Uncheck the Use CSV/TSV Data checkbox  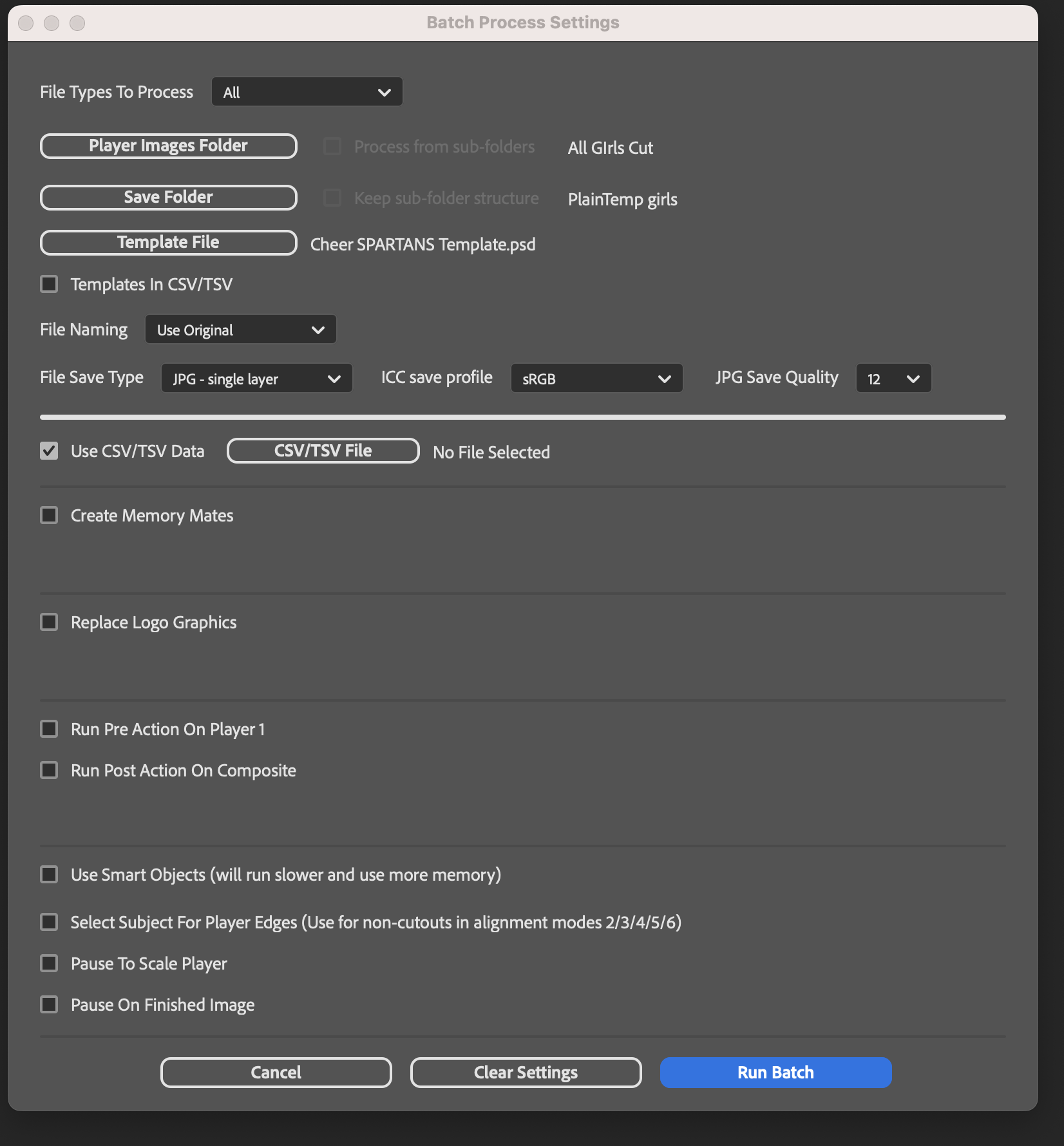49,451
